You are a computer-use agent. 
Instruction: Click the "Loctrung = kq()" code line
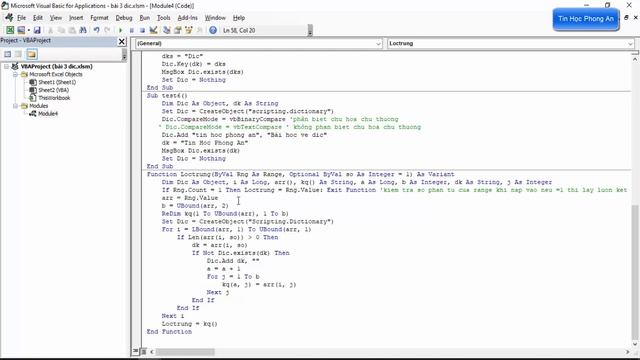(189, 324)
